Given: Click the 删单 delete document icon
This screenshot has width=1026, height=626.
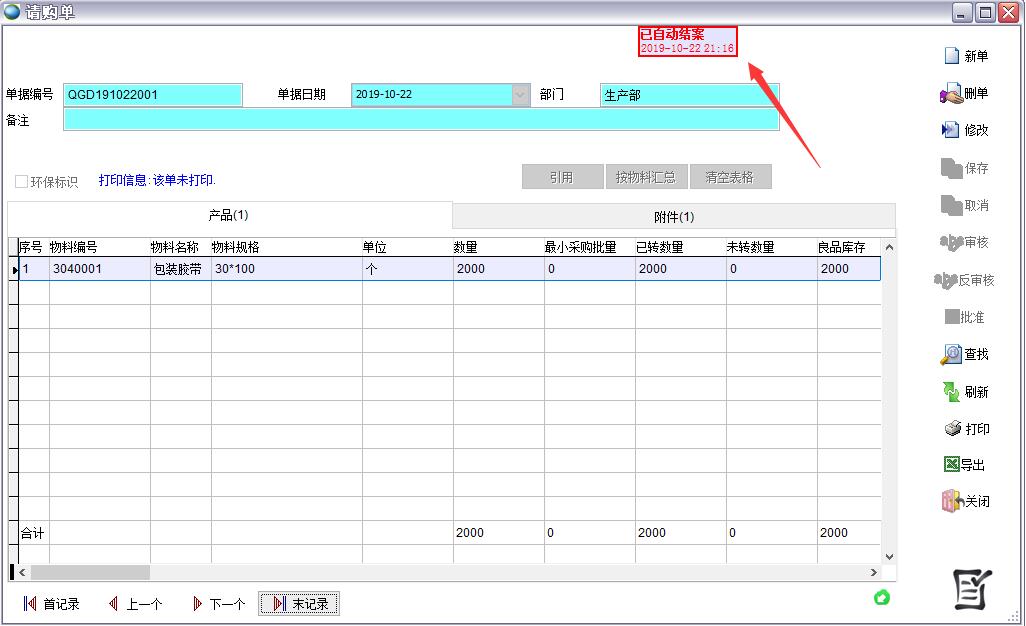Looking at the screenshot, I should [x=951, y=94].
